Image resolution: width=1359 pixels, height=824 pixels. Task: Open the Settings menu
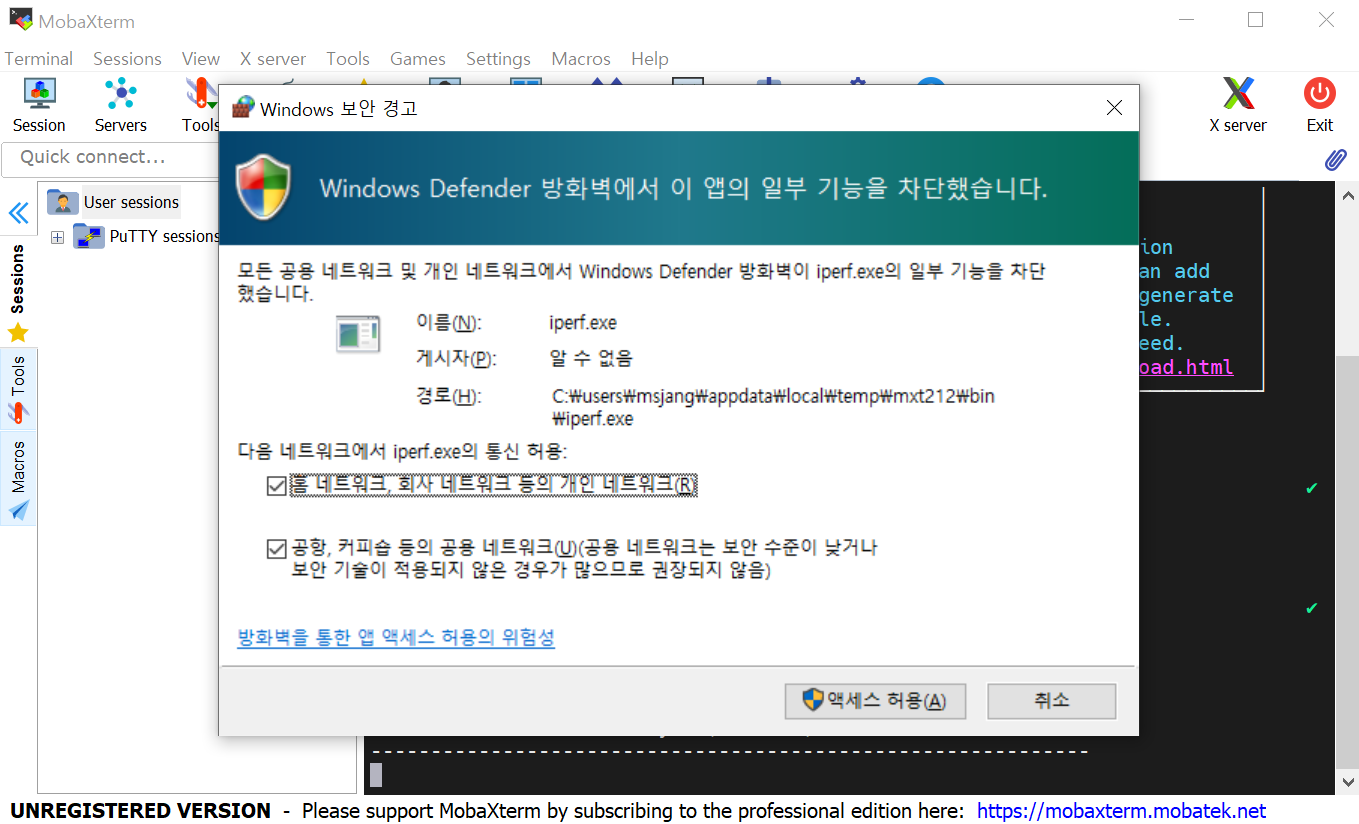point(498,59)
